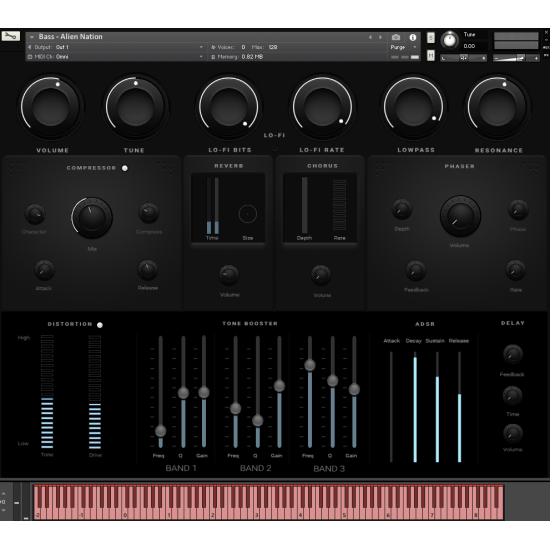The width and height of the screenshot is (550, 550).
Task: Click the large VOLUME knob
Action: 51,107
